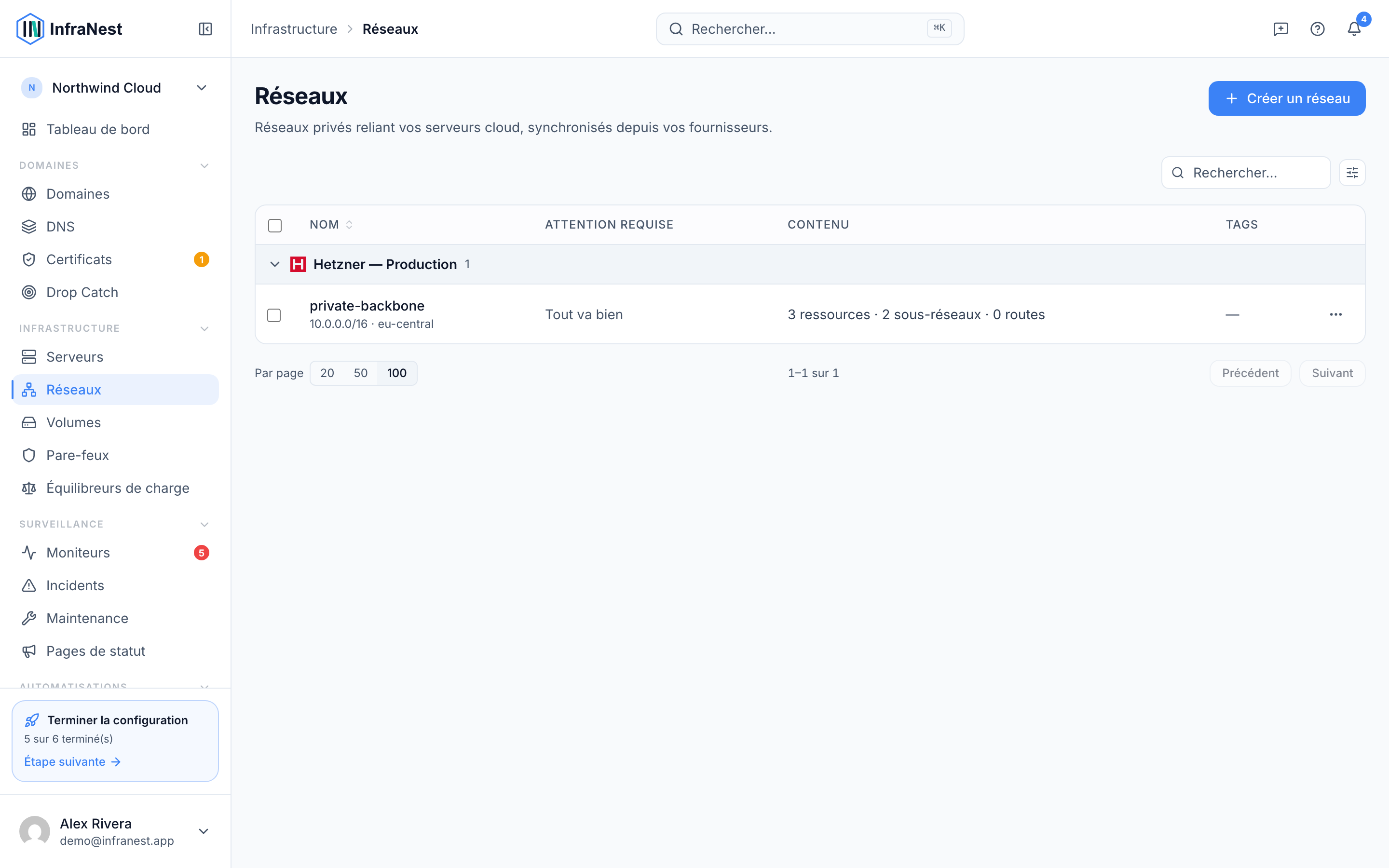Screen dimensions: 1389x868
Task: Set per page to 100
Action: pos(396,373)
